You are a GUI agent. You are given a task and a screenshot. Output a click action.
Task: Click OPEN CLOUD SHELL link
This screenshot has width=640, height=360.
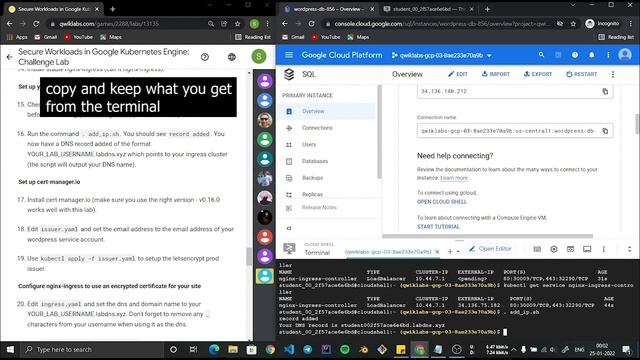[442, 202]
